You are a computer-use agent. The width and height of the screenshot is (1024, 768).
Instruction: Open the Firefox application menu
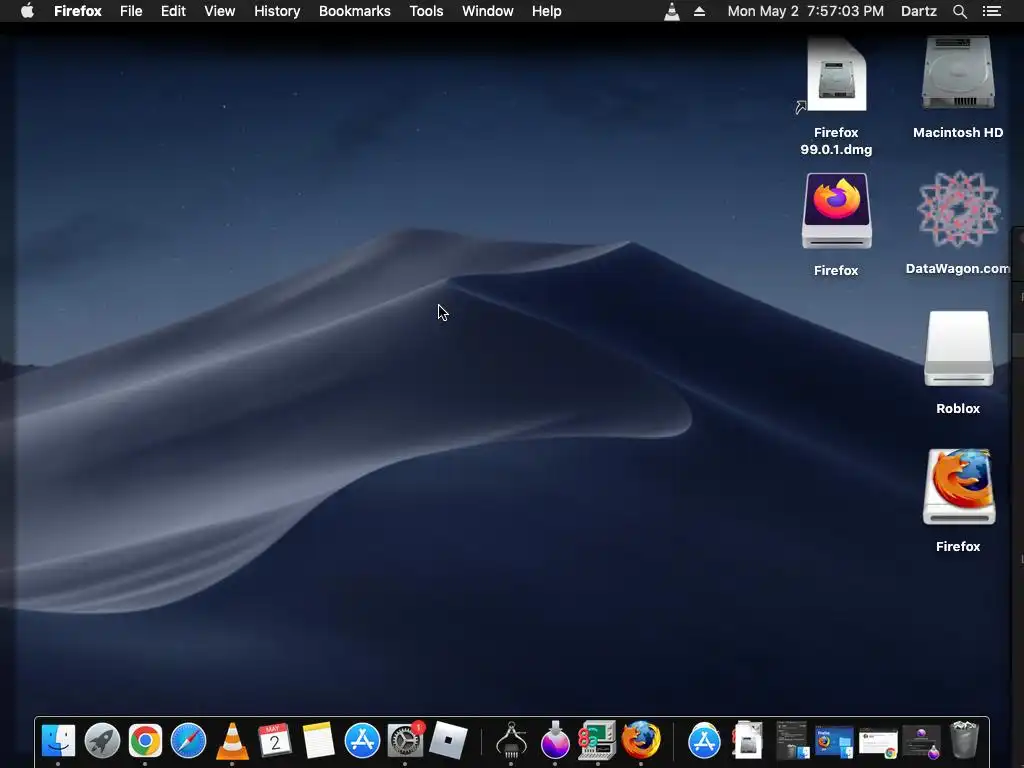(77, 11)
